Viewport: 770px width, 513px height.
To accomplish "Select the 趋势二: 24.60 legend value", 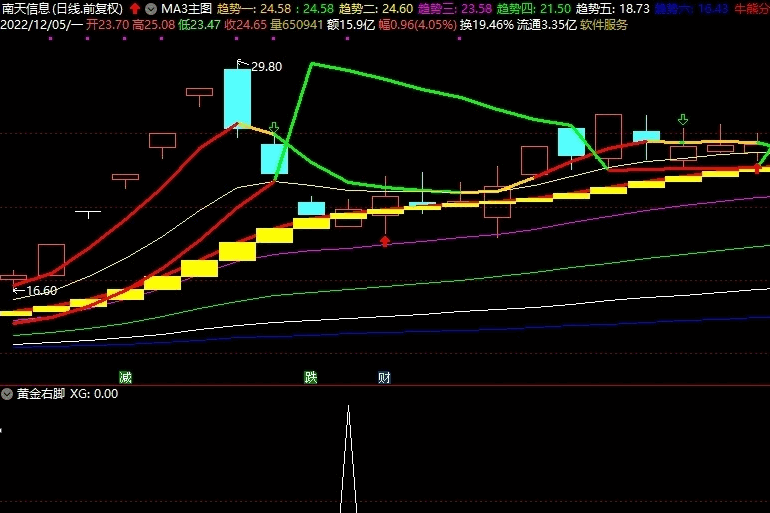I will [x=376, y=9].
